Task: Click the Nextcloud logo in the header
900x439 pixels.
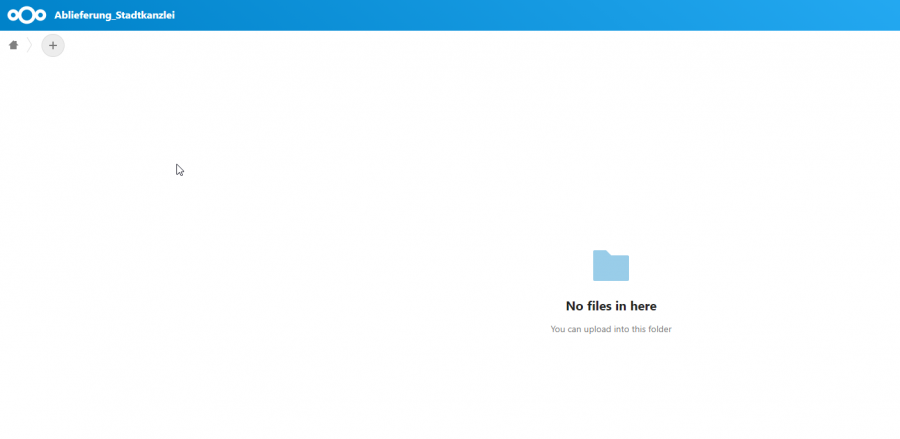Action: click(x=27, y=15)
